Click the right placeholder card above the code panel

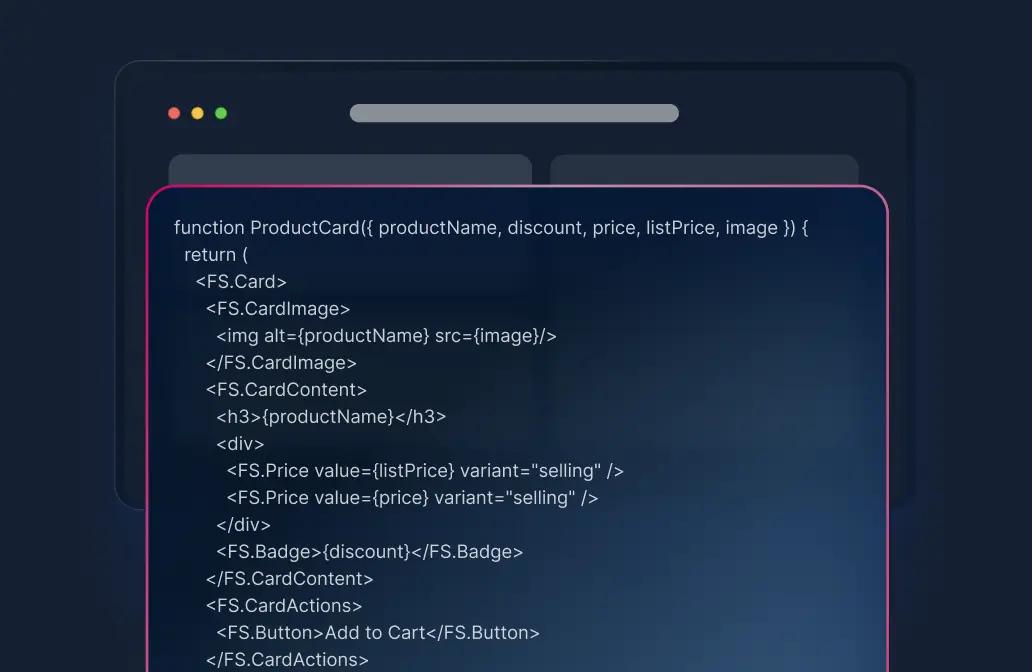pyautogui.click(x=704, y=168)
